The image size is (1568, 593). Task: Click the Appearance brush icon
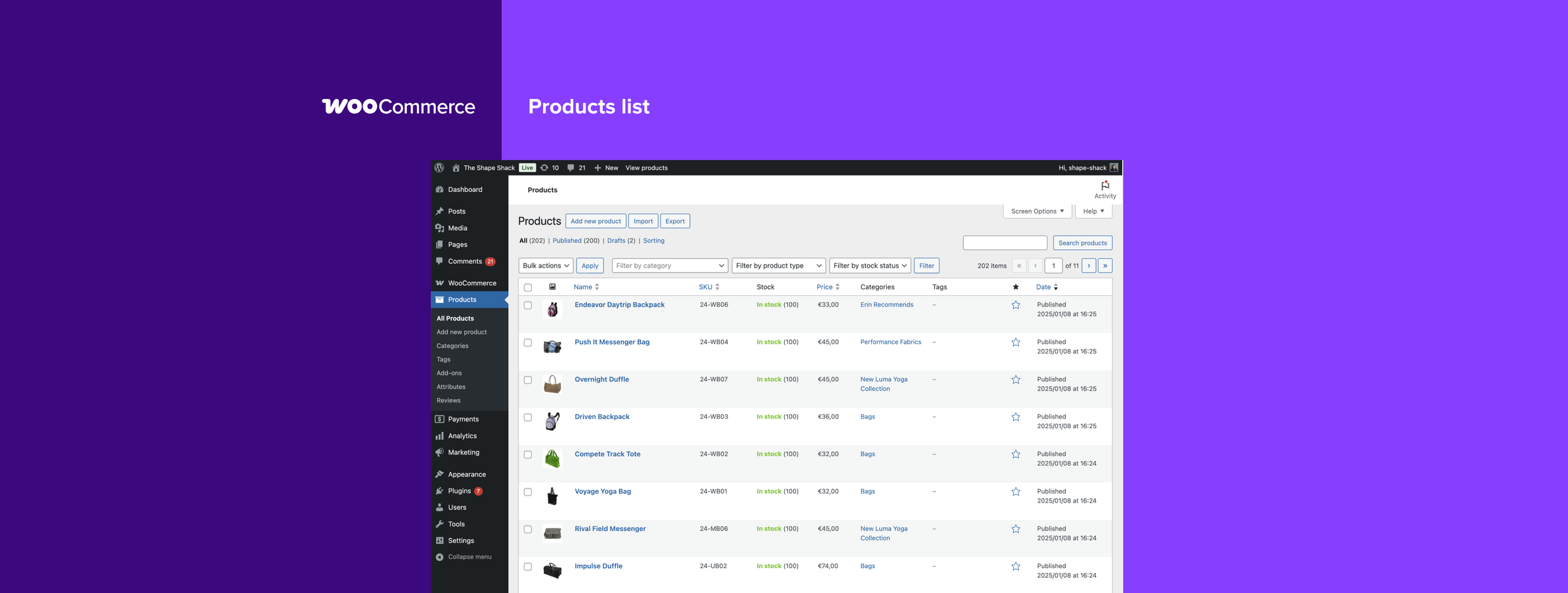440,475
